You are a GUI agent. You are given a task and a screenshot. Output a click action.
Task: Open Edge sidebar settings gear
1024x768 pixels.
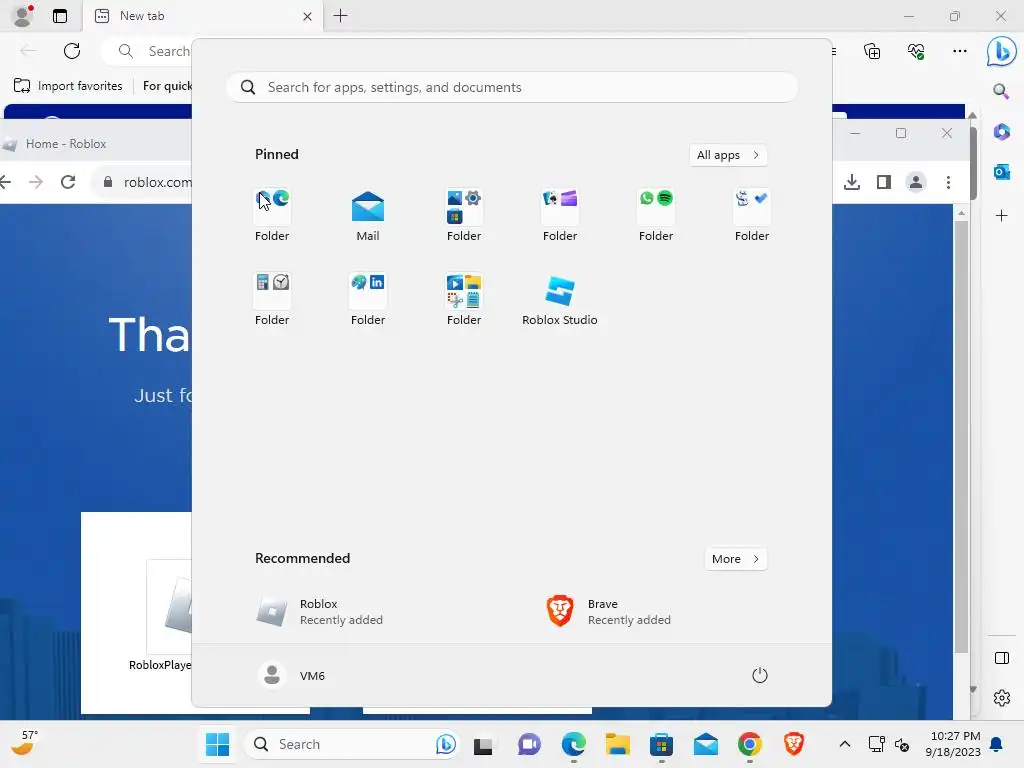pyautogui.click(x=1001, y=698)
